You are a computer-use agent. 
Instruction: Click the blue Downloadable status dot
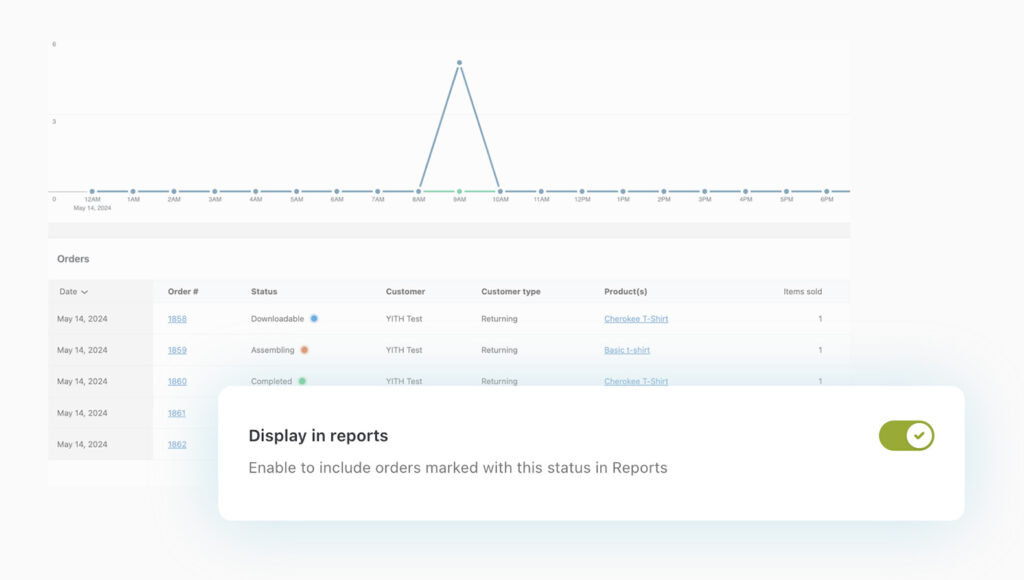314,319
